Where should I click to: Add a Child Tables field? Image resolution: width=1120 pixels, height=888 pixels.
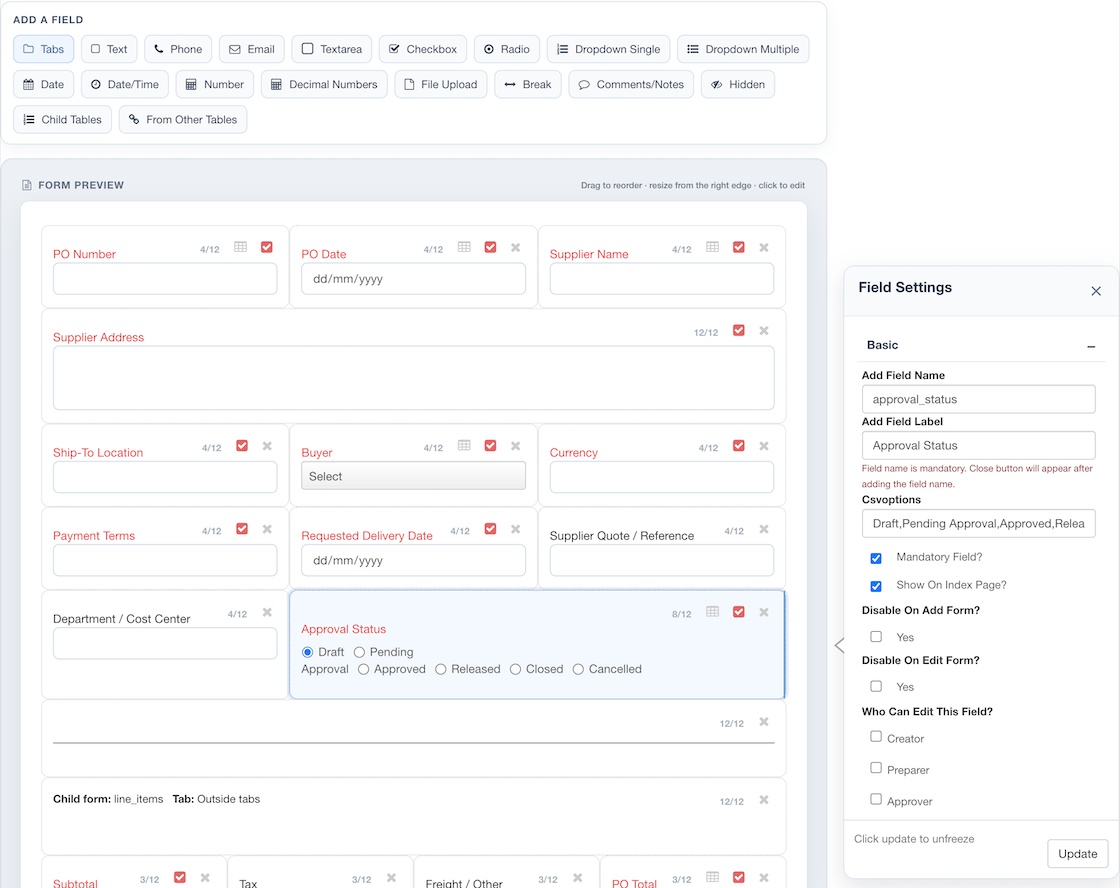63,119
